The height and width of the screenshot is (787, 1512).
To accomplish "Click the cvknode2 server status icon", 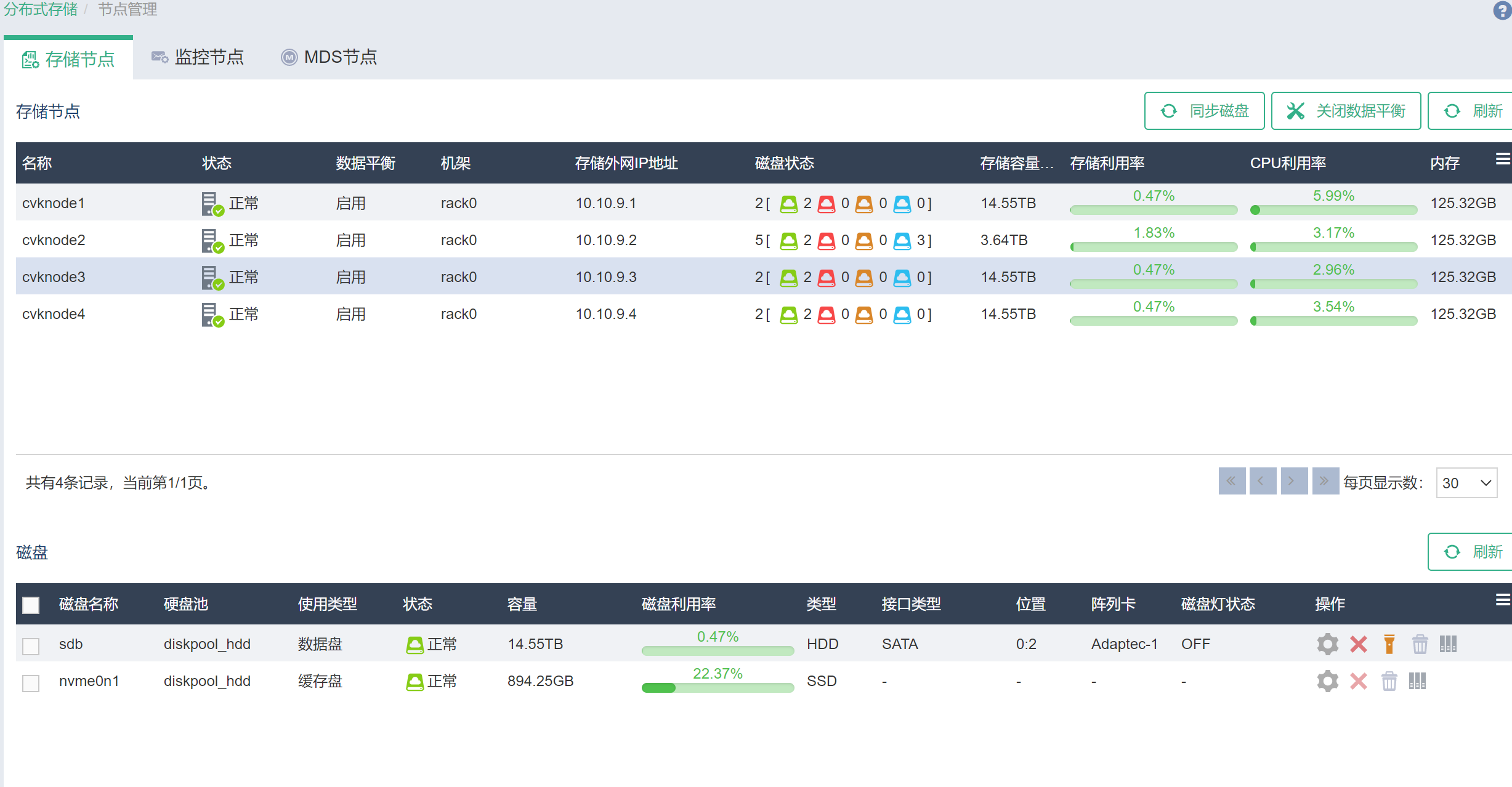I will pos(211,240).
